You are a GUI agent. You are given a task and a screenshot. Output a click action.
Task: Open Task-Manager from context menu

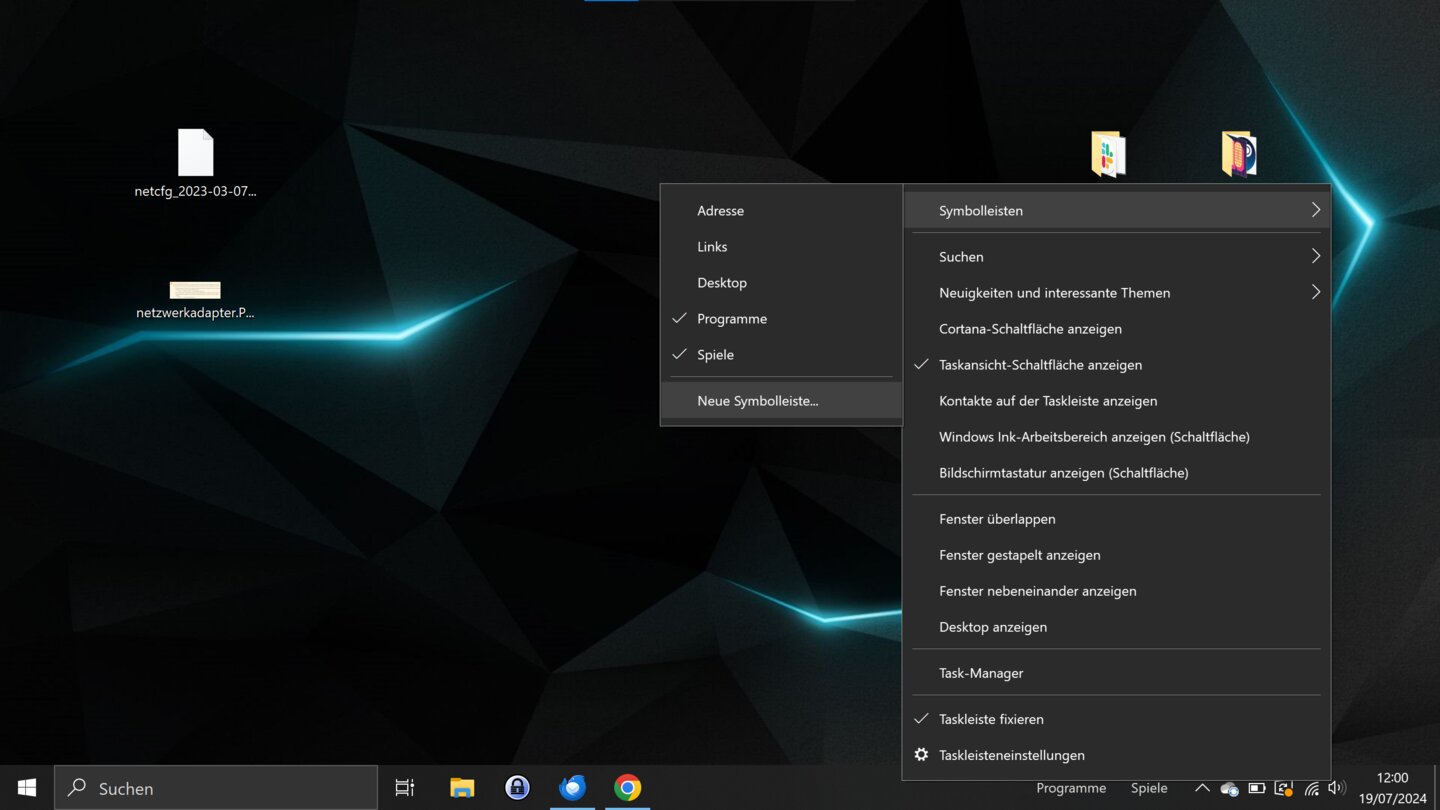point(981,673)
